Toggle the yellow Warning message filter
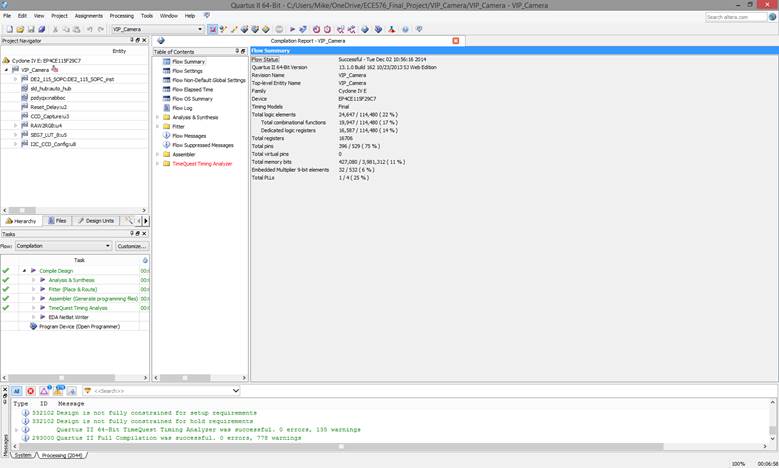Viewport: 779px width, 468px height. pyautogui.click(x=58, y=391)
